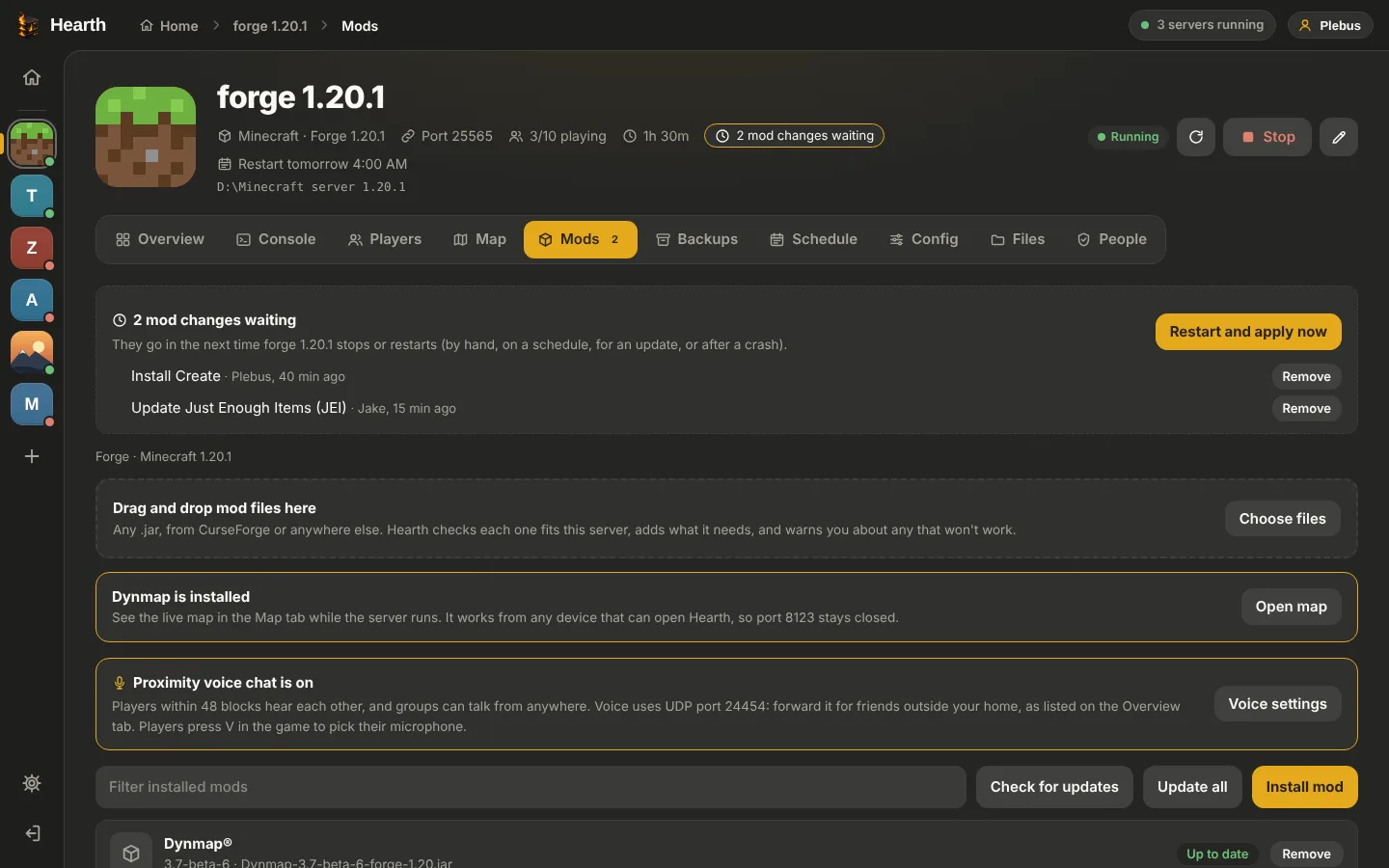The image size is (1389, 868).
Task: Switch to the A server in sidebar
Action: coord(32,300)
